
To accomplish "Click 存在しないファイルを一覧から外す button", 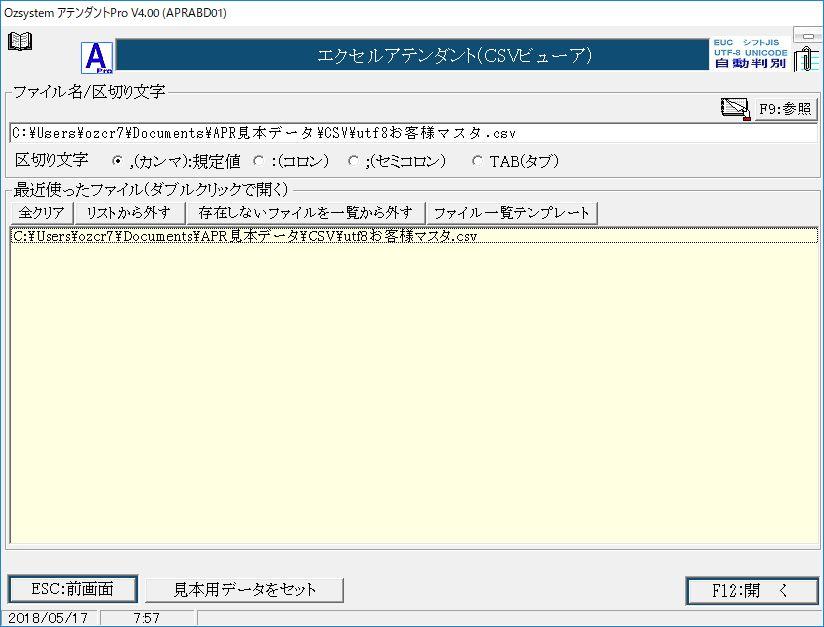I will (x=305, y=213).
